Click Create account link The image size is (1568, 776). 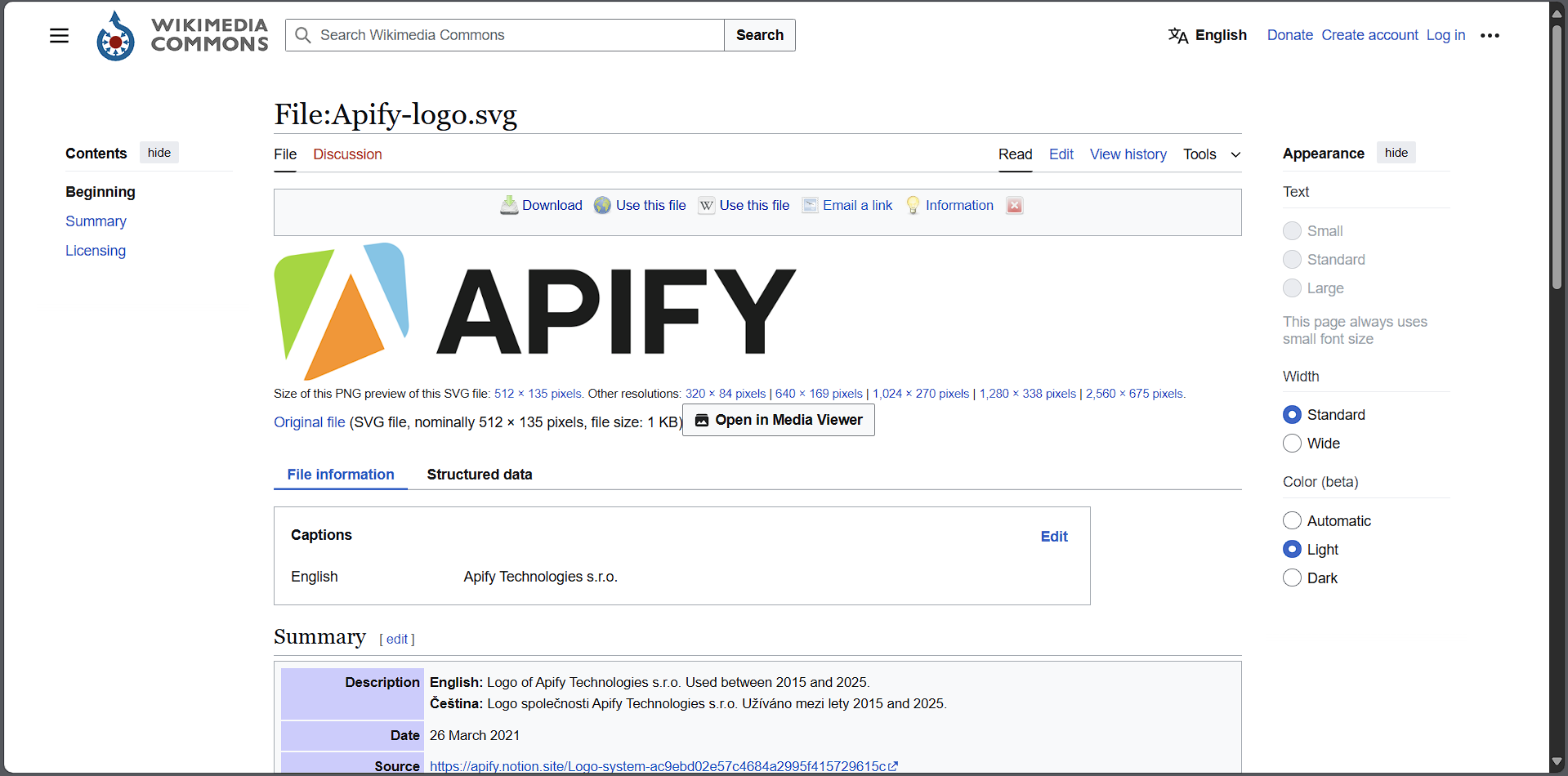pyautogui.click(x=1369, y=35)
